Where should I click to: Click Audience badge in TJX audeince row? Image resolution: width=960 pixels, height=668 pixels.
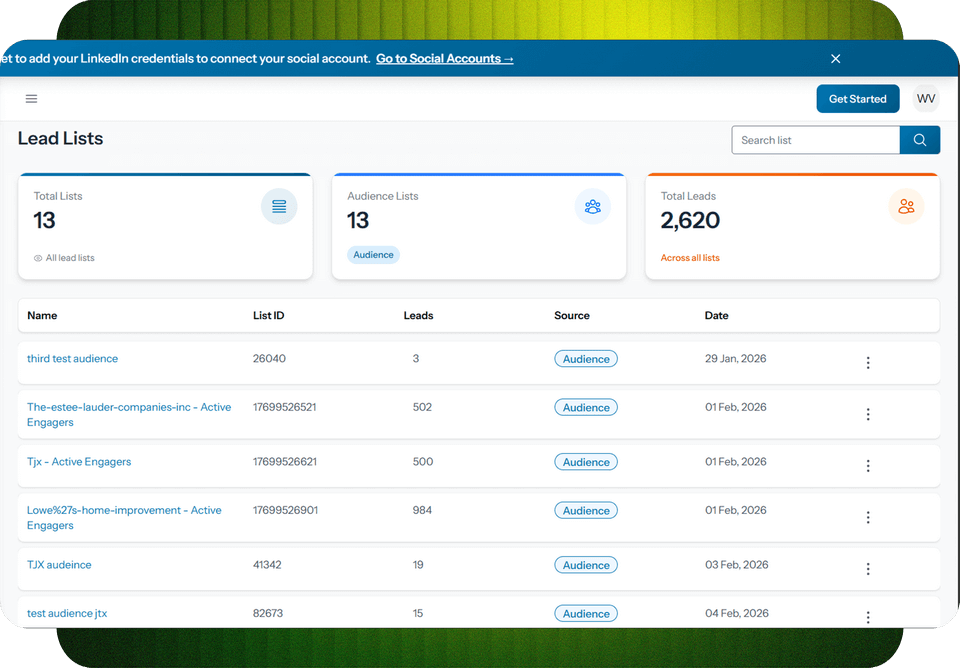(586, 565)
